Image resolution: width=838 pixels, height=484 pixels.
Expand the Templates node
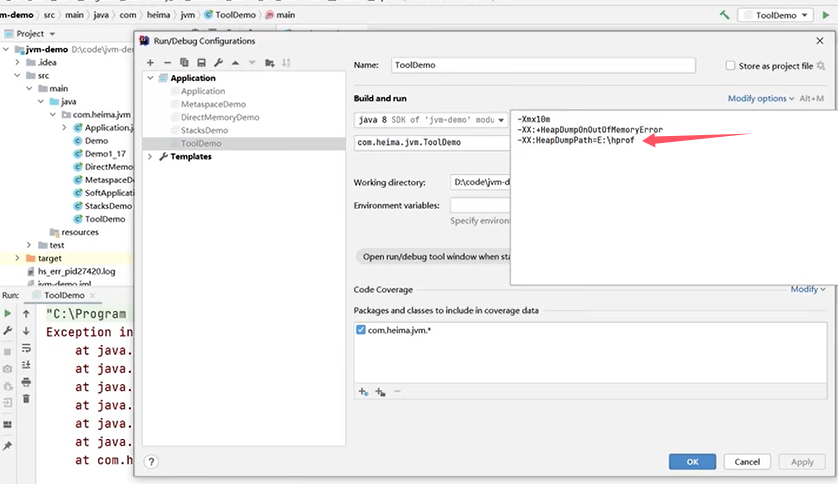(x=150, y=157)
